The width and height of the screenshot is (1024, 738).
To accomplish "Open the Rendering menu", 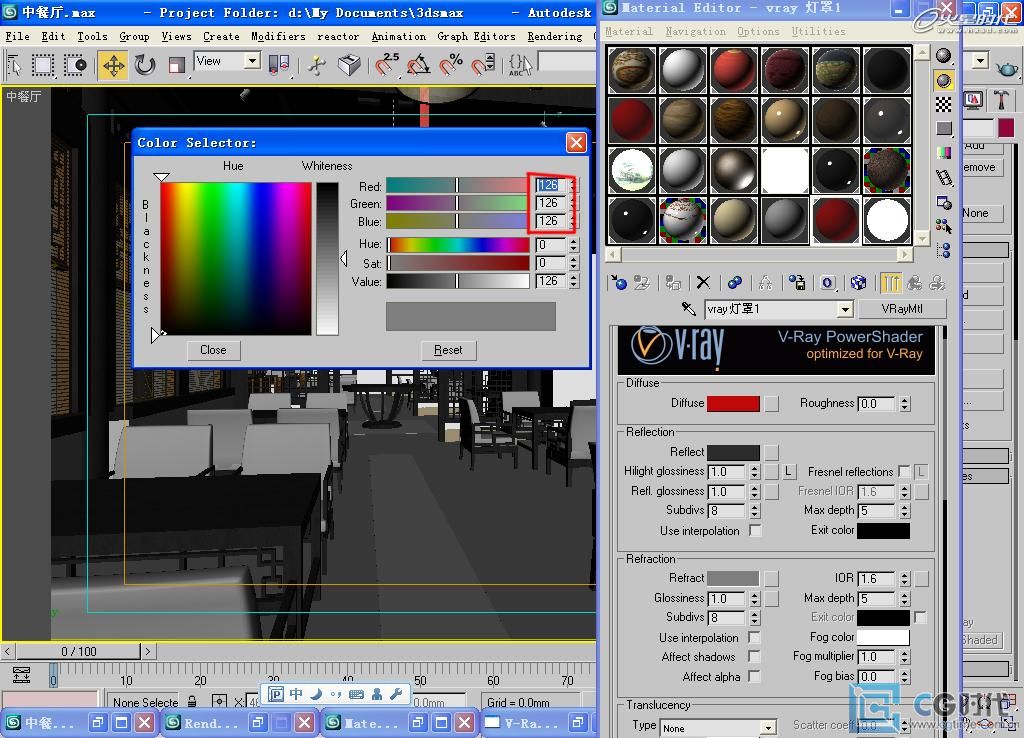I will click(554, 37).
